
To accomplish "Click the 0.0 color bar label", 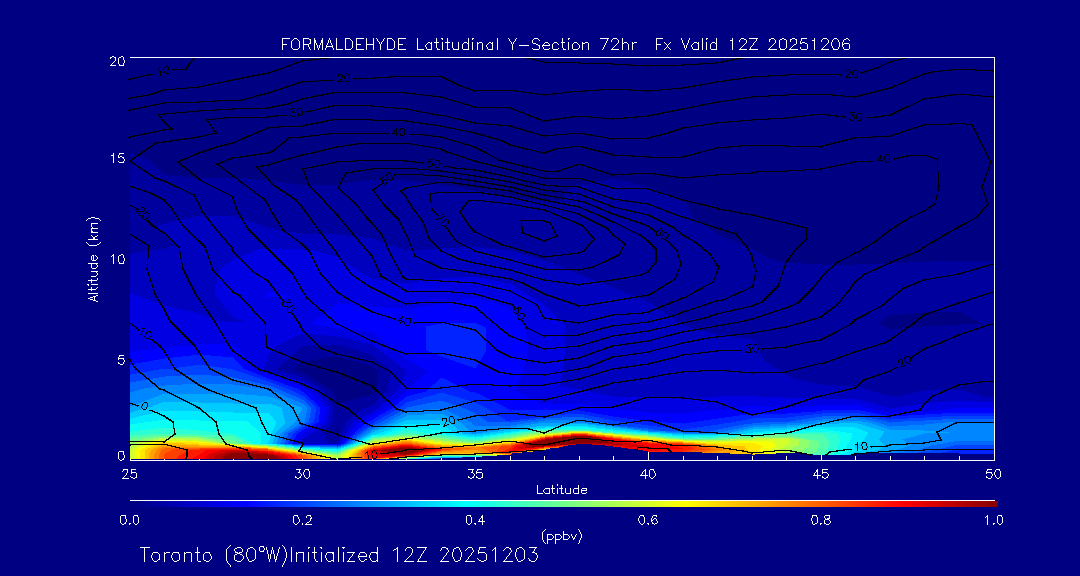I will point(129,520).
